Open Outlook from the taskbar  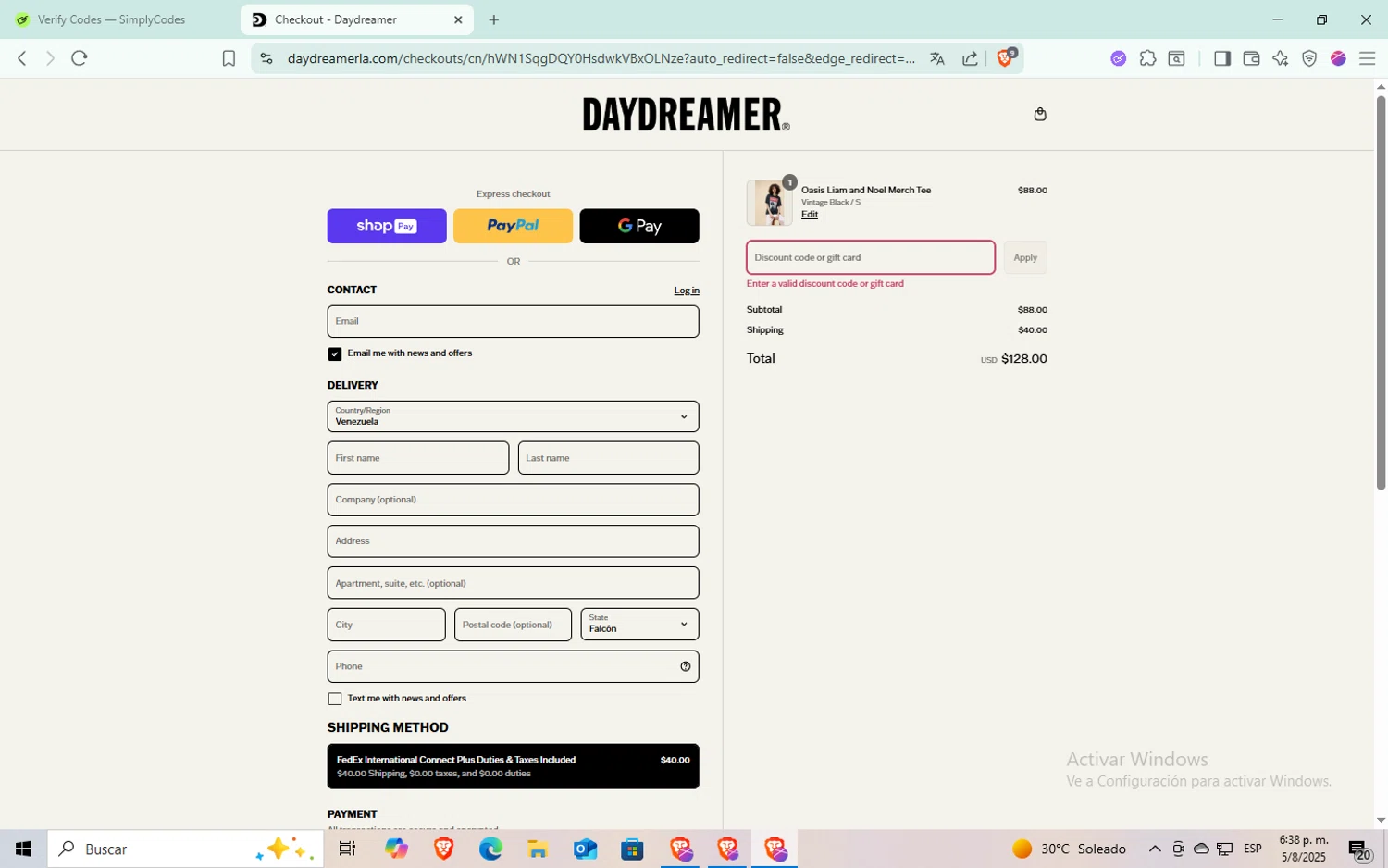point(585,849)
